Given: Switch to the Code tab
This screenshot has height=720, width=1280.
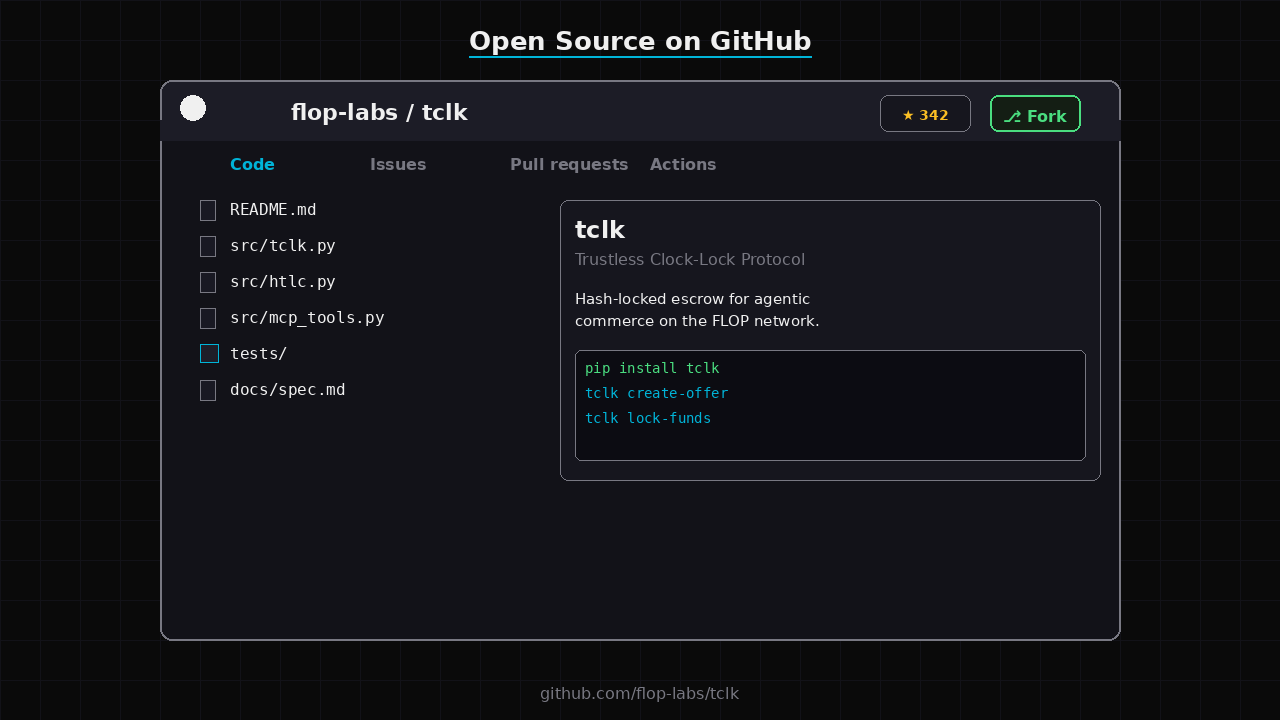Looking at the screenshot, I should pos(252,165).
